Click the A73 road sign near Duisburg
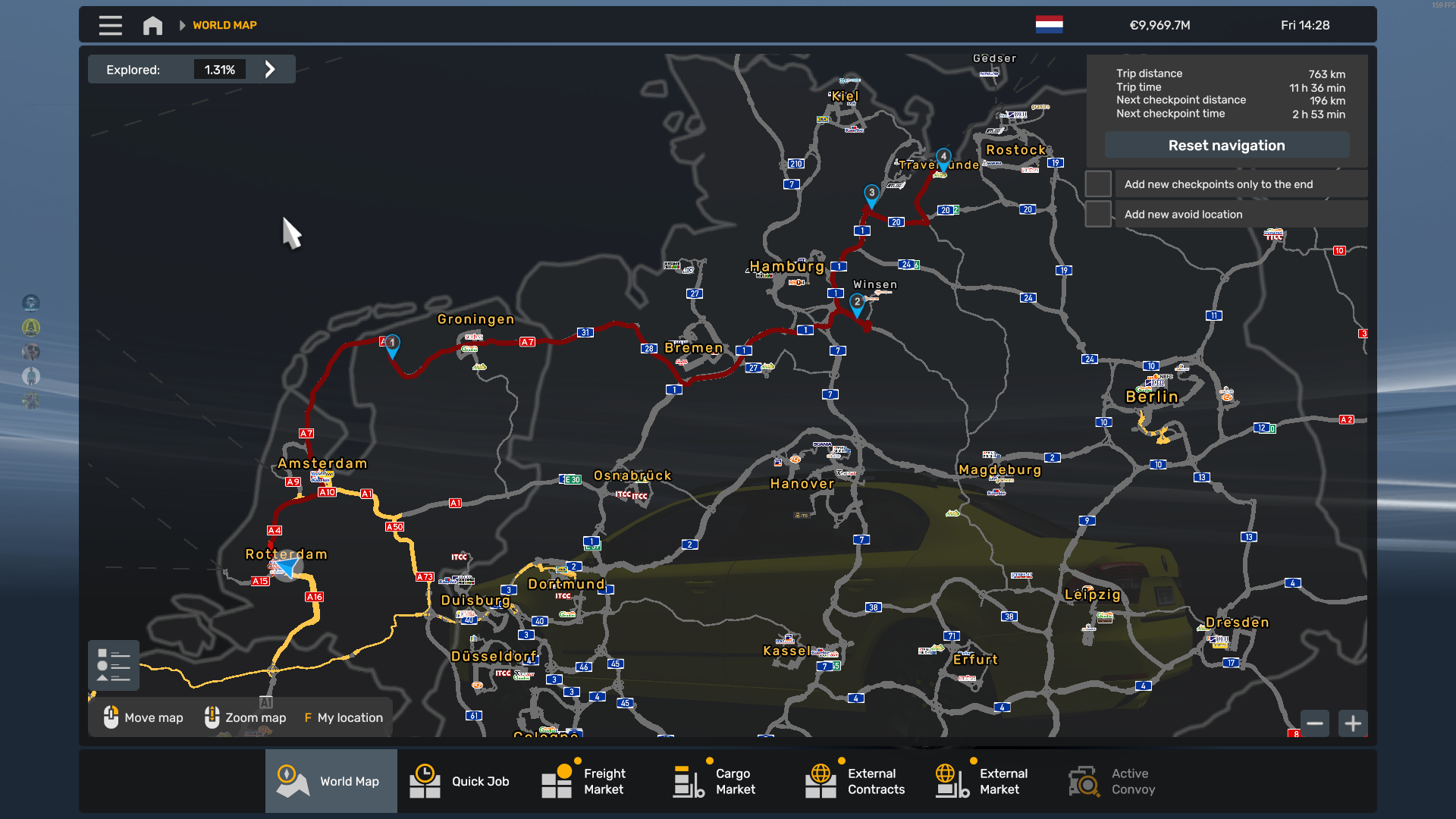This screenshot has height=819, width=1456. click(x=425, y=577)
